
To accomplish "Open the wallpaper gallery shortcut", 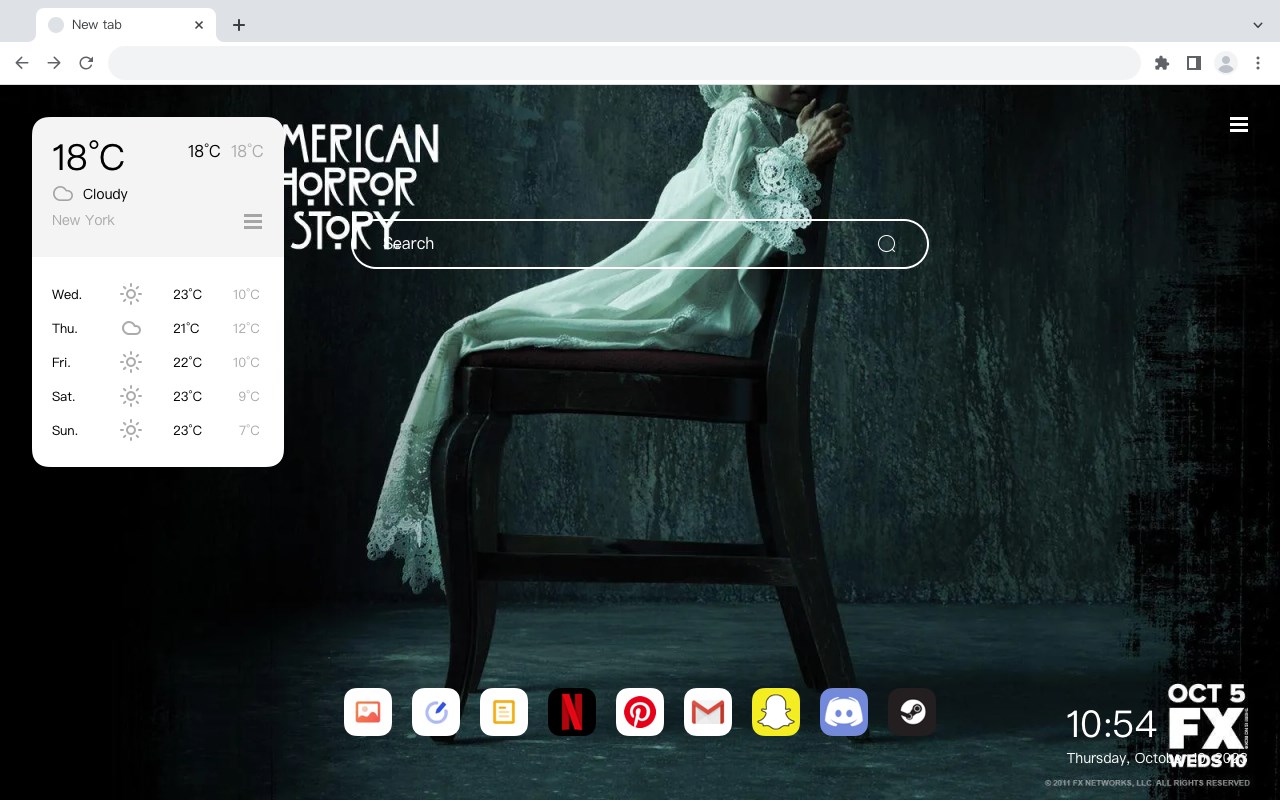I will click(x=368, y=712).
